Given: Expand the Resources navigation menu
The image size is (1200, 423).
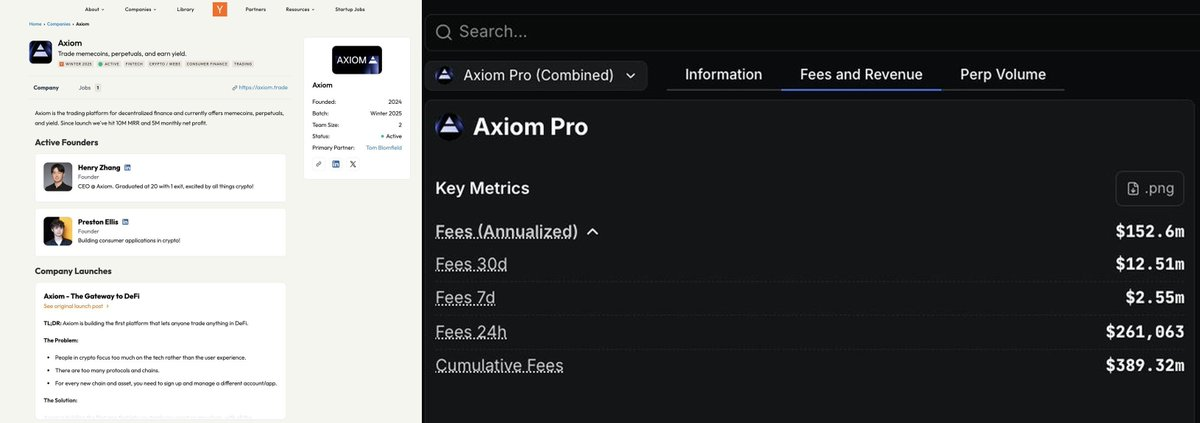Looking at the screenshot, I should tap(299, 10).
